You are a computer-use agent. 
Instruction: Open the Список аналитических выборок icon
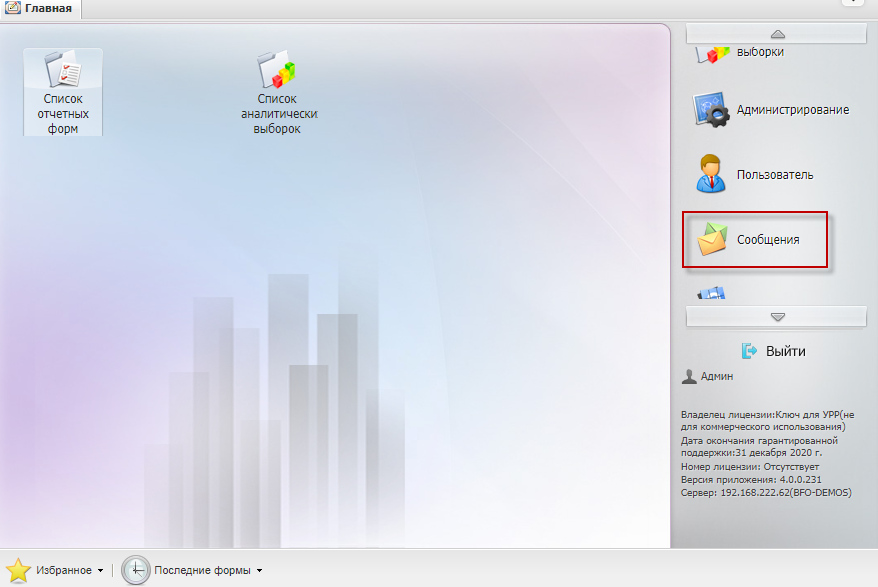pos(277,71)
